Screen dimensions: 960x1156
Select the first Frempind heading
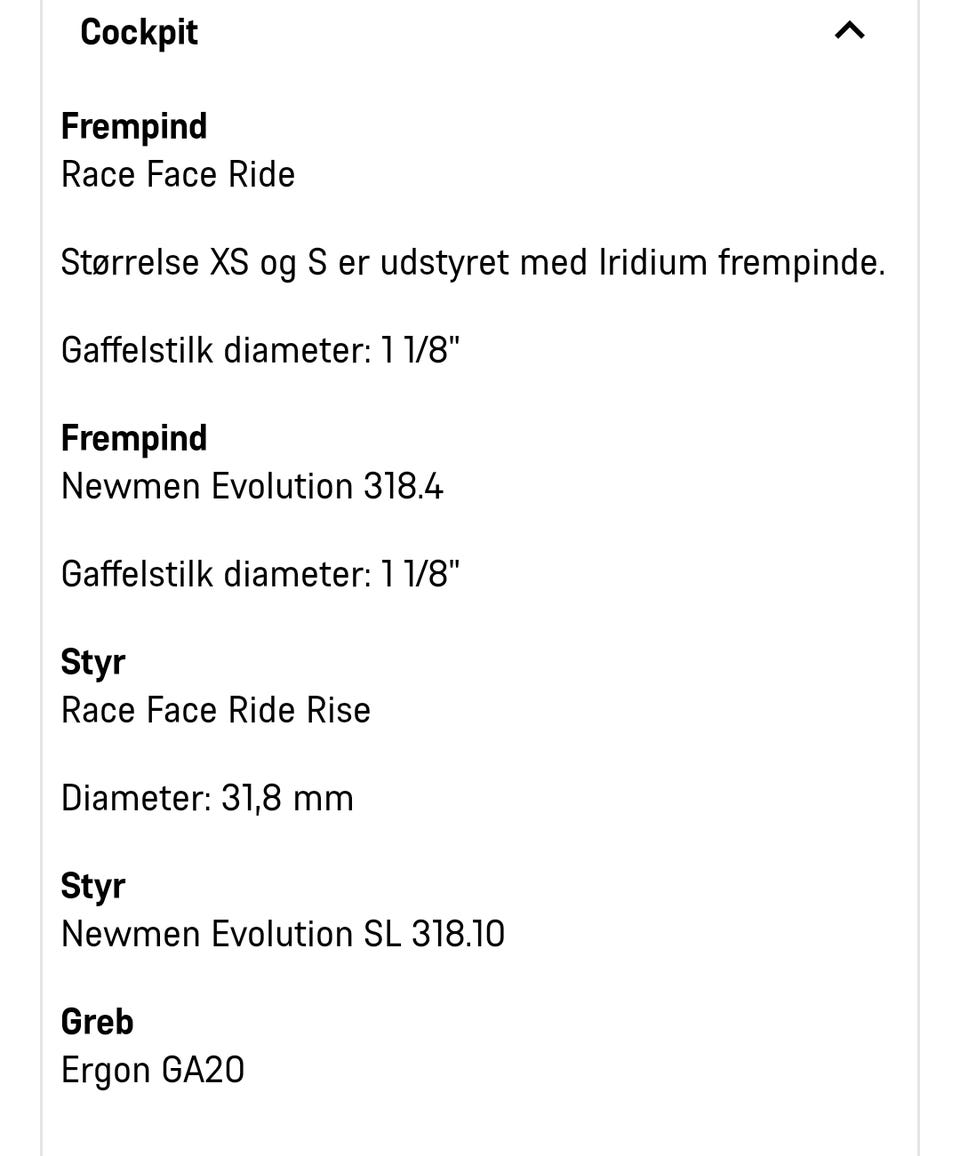point(134,126)
